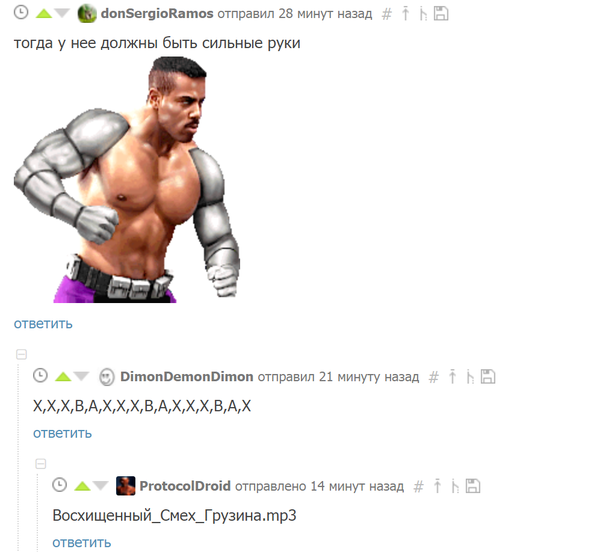
Task: Click the clock icon beside donSergioRamos
Action: point(21,13)
